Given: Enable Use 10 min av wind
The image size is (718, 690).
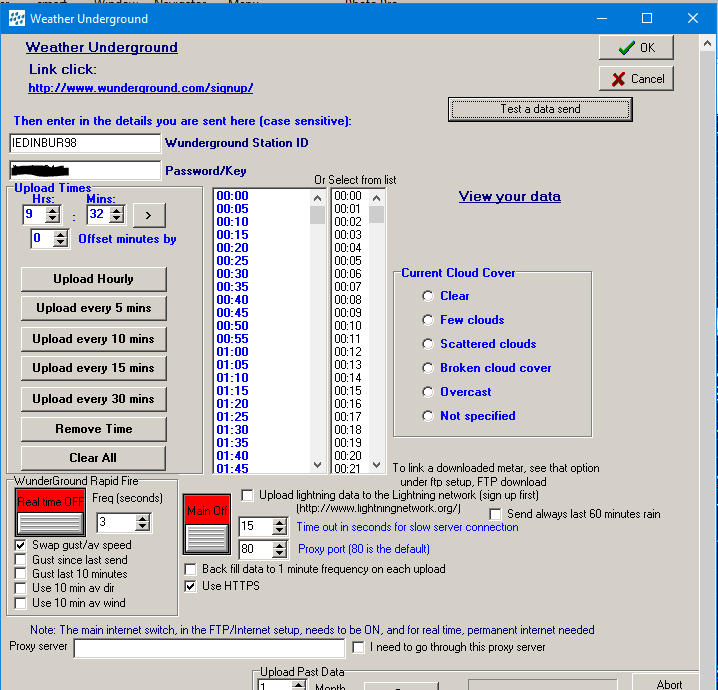Looking at the screenshot, I should pos(20,603).
